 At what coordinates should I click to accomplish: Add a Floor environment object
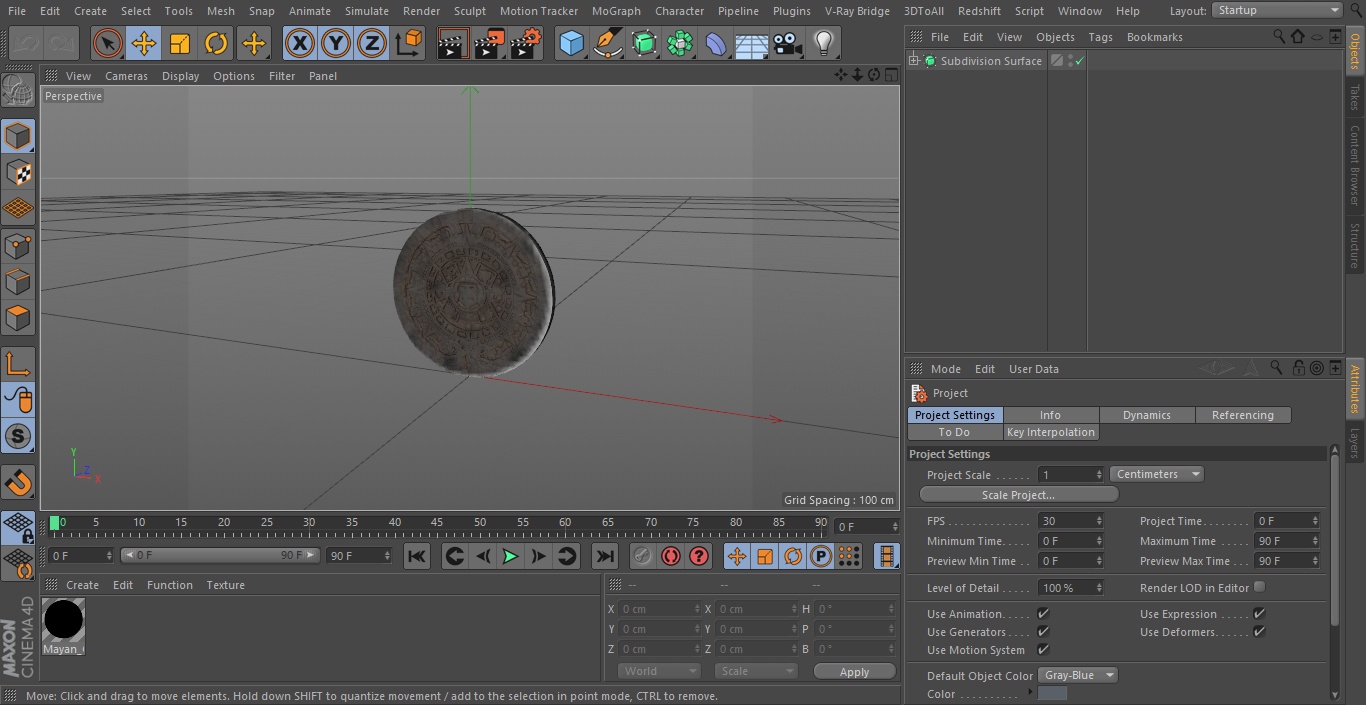[752, 44]
